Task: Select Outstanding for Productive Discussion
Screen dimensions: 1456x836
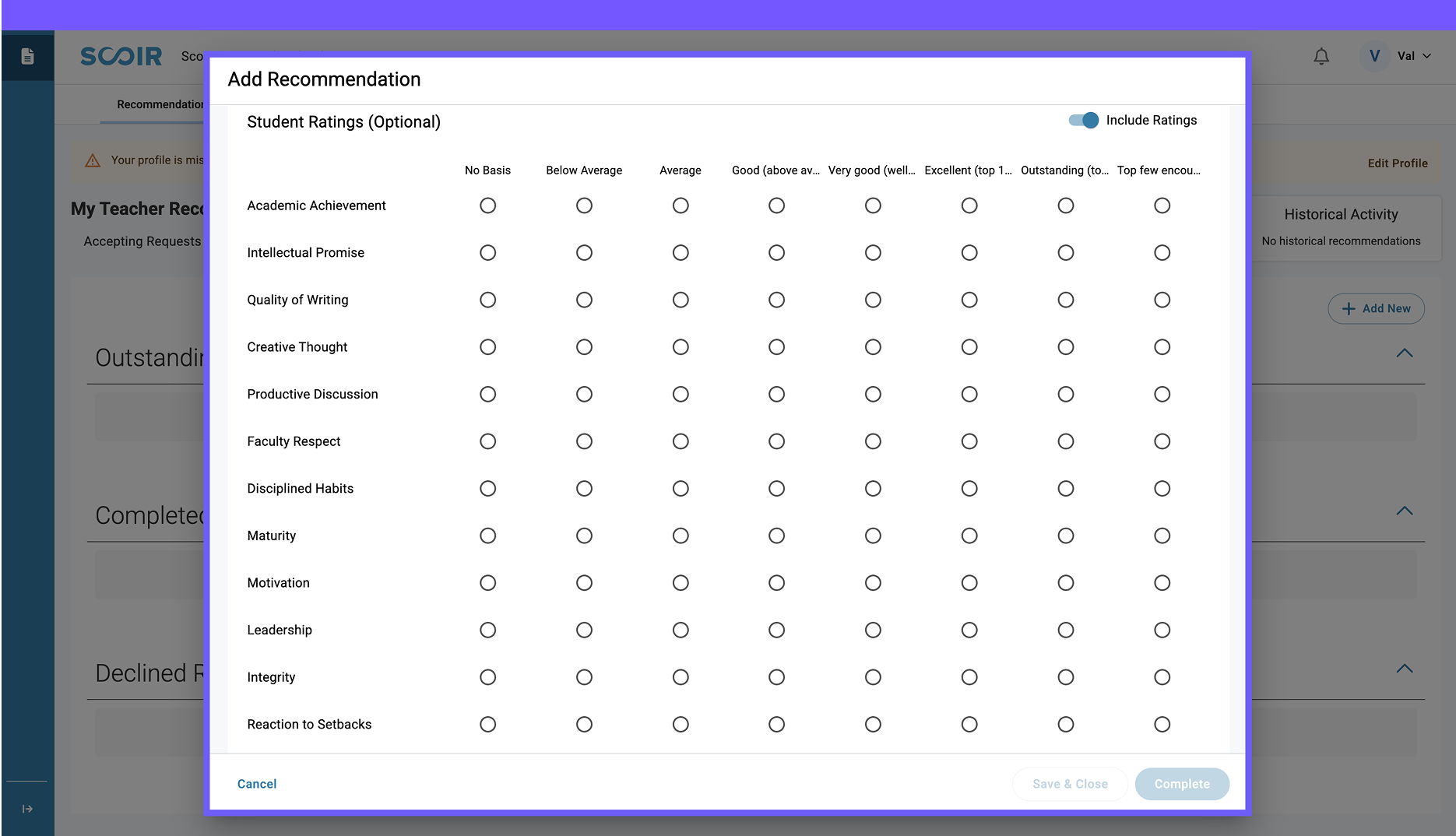Action: [x=1066, y=395]
